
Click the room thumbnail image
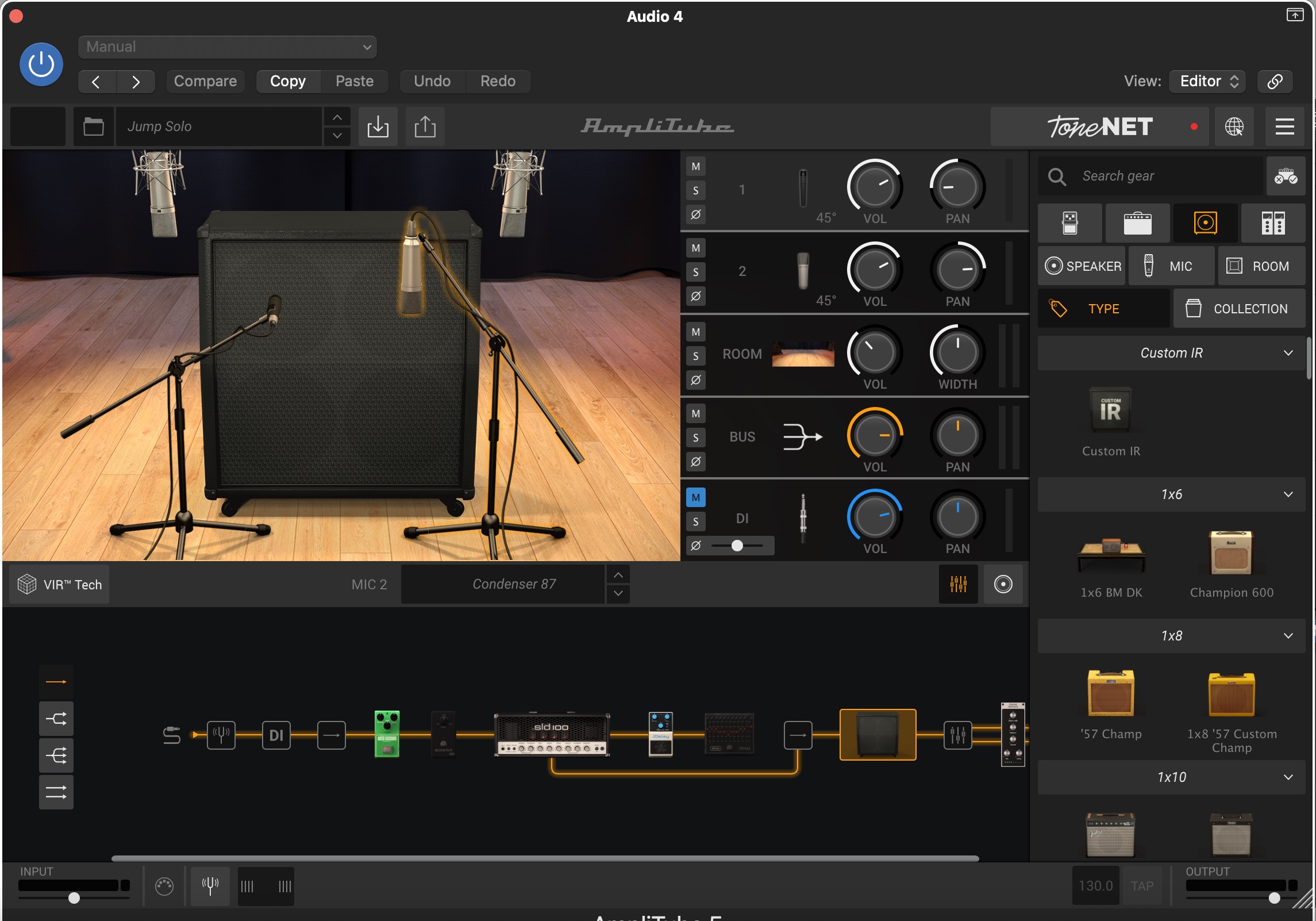pos(803,354)
